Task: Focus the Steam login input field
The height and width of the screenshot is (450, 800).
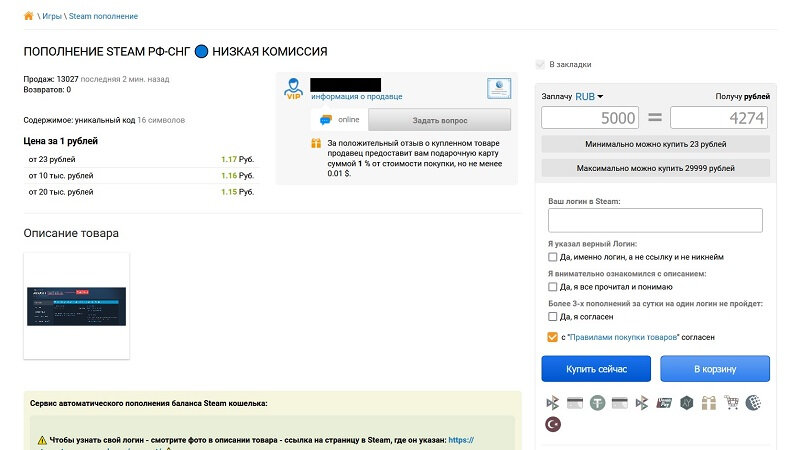Action: pyautogui.click(x=655, y=220)
